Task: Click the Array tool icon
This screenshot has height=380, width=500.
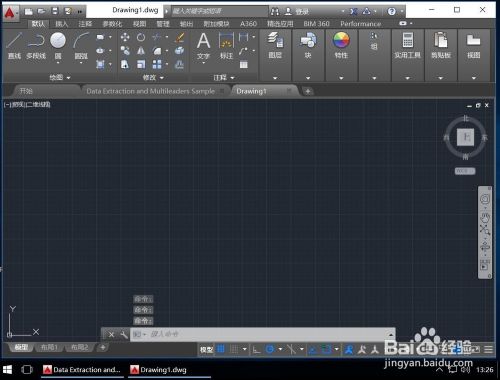Action: pos(157,64)
